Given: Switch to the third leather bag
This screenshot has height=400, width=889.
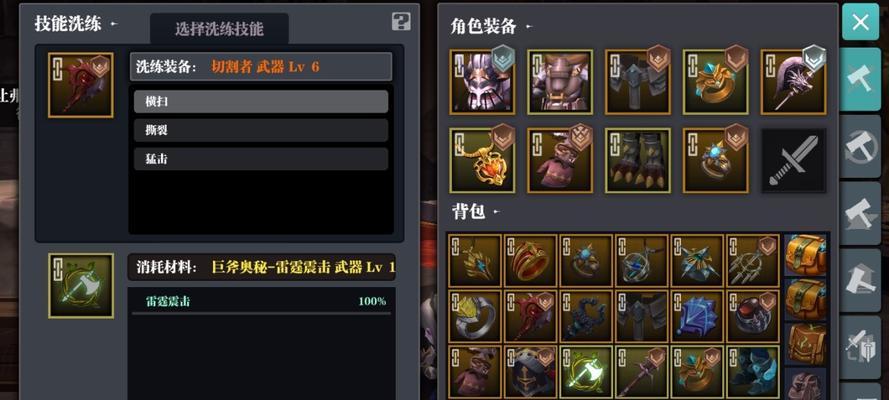Looking at the screenshot, I should (x=806, y=343).
